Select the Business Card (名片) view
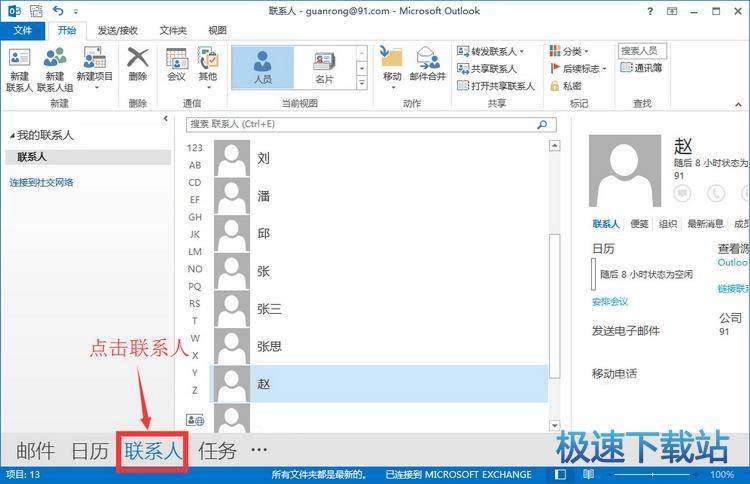The image size is (750, 484). 324,67
